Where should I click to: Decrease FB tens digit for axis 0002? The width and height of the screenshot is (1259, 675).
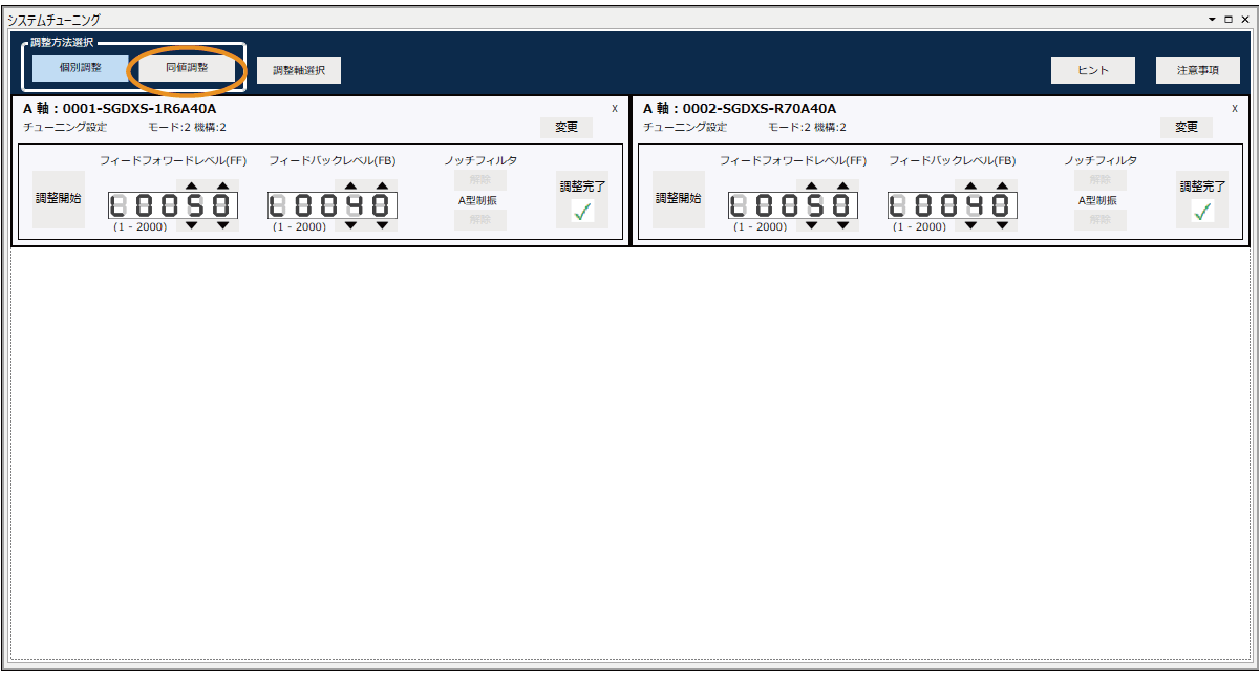(971, 225)
